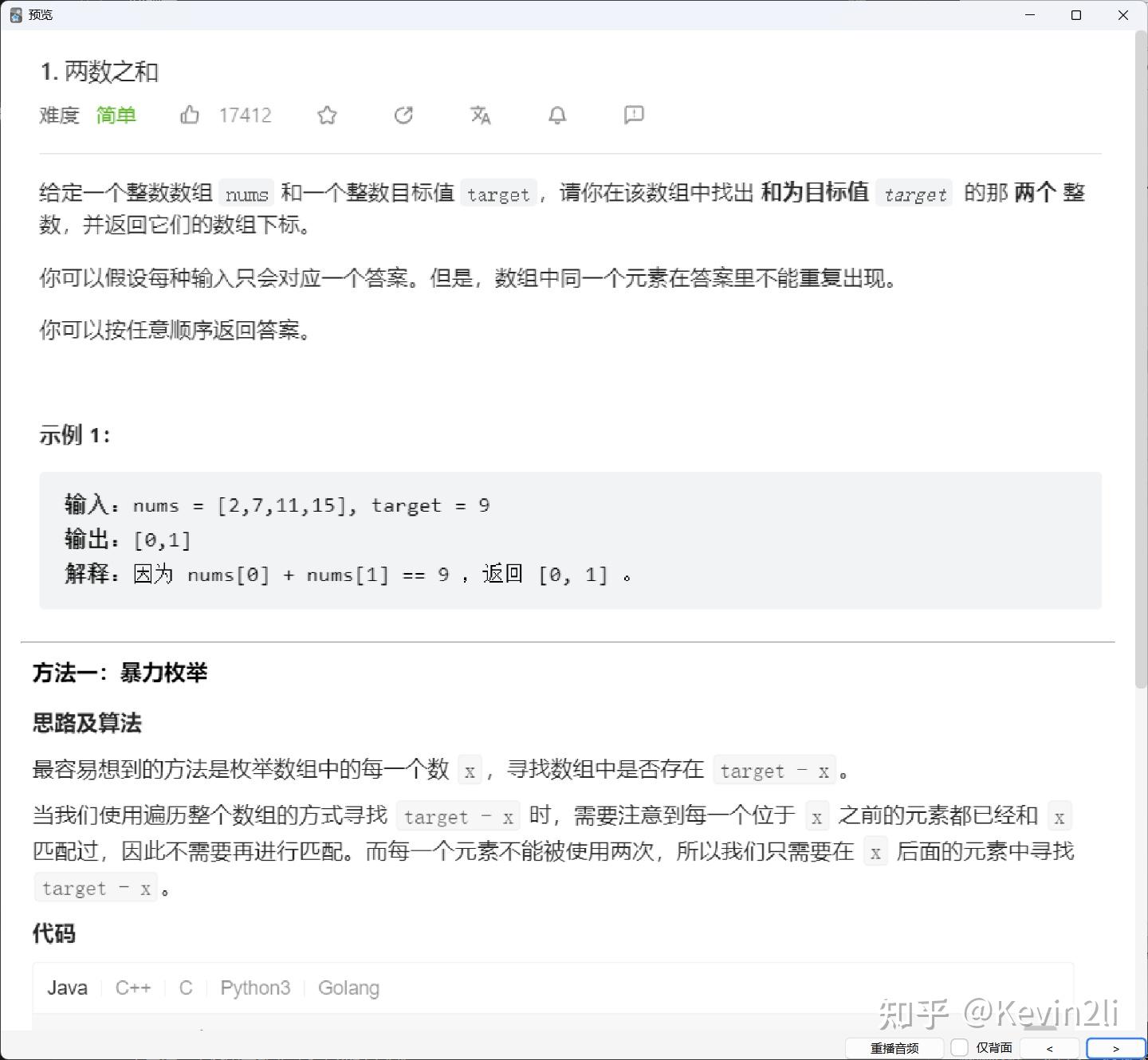Click the next card > button

tap(1115, 1048)
